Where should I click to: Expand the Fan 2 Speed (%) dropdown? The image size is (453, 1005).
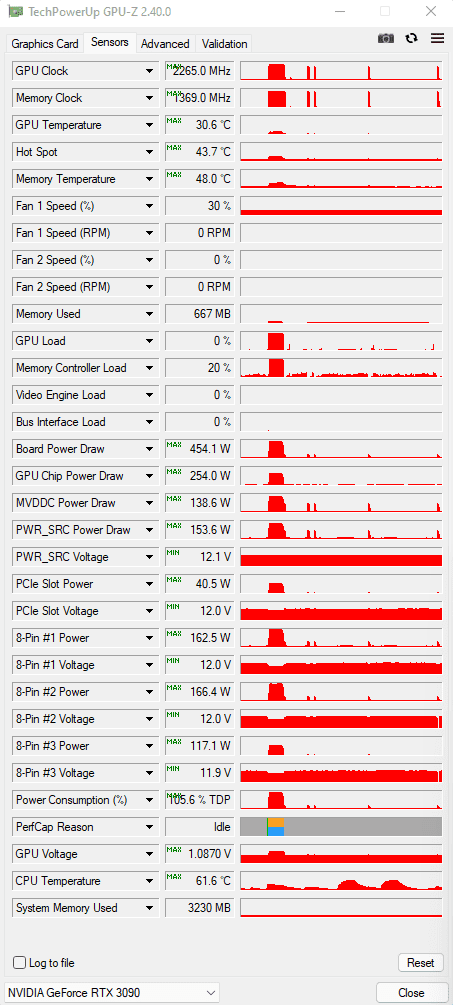(x=149, y=260)
